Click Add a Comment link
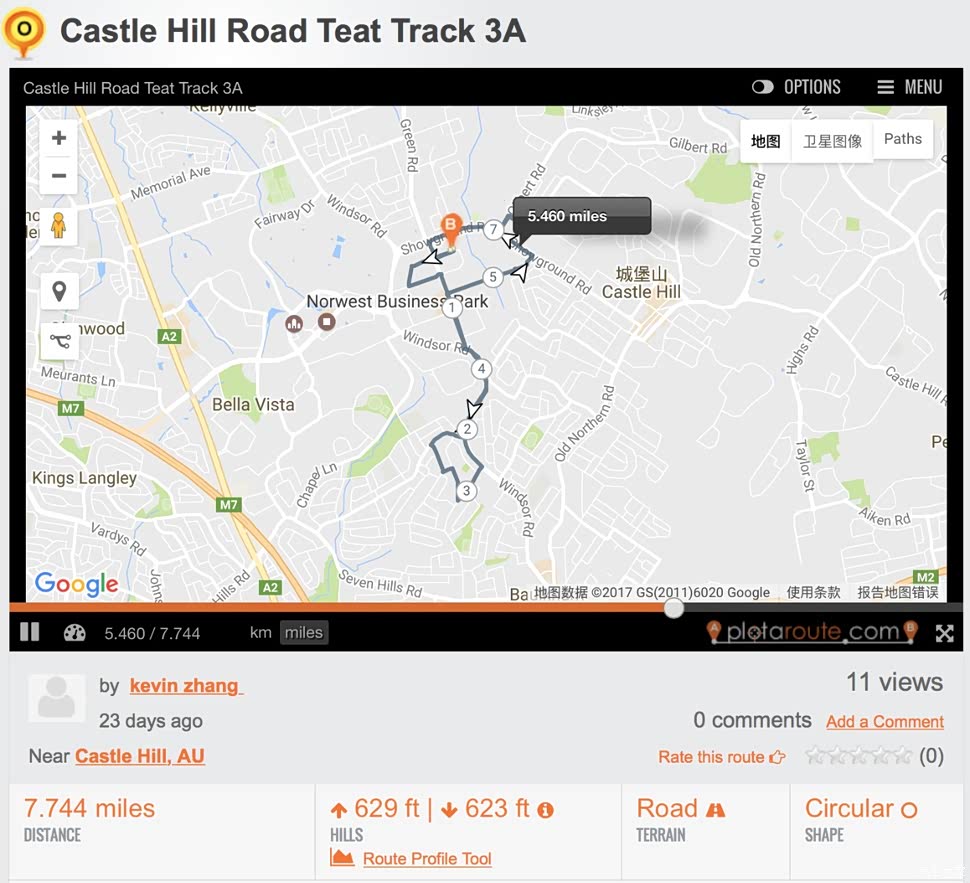Image resolution: width=970 pixels, height=883 pixels. [885, 722]
